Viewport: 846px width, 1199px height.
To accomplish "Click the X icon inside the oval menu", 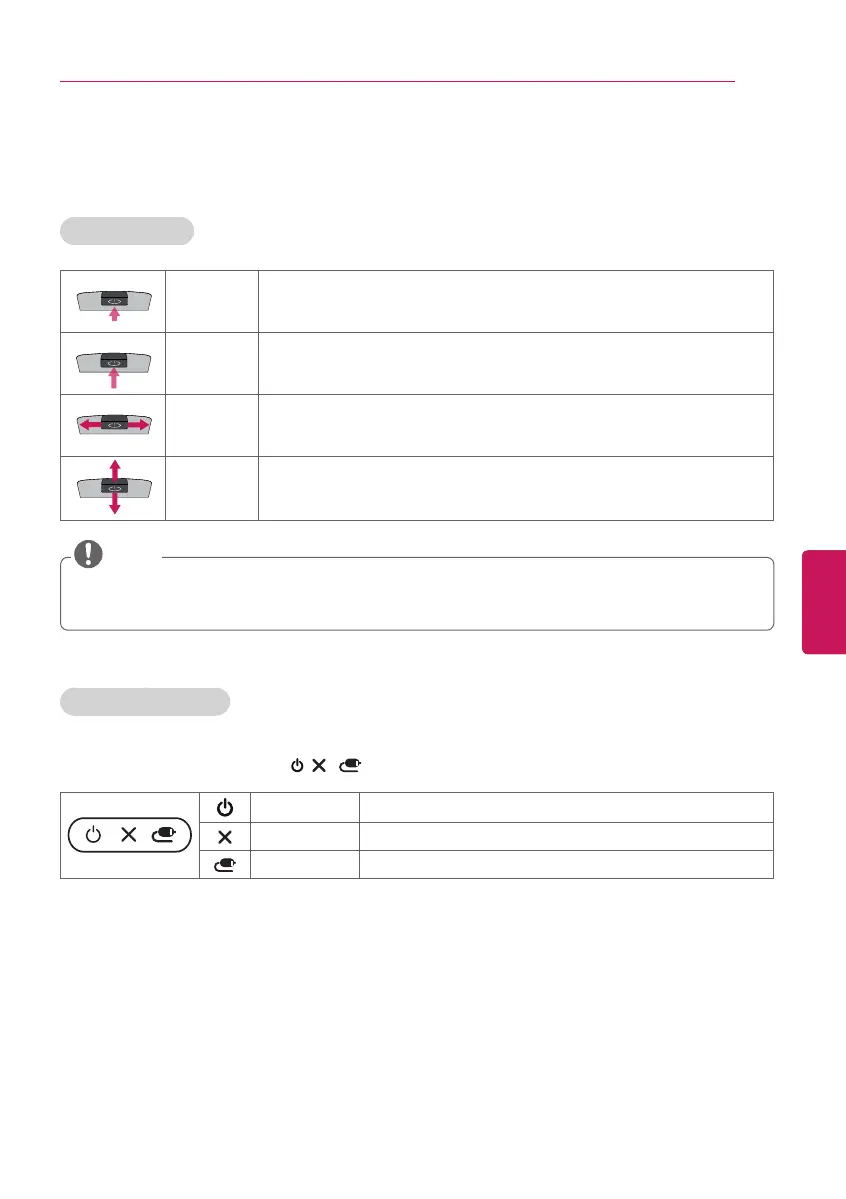I will pos(129,834).
